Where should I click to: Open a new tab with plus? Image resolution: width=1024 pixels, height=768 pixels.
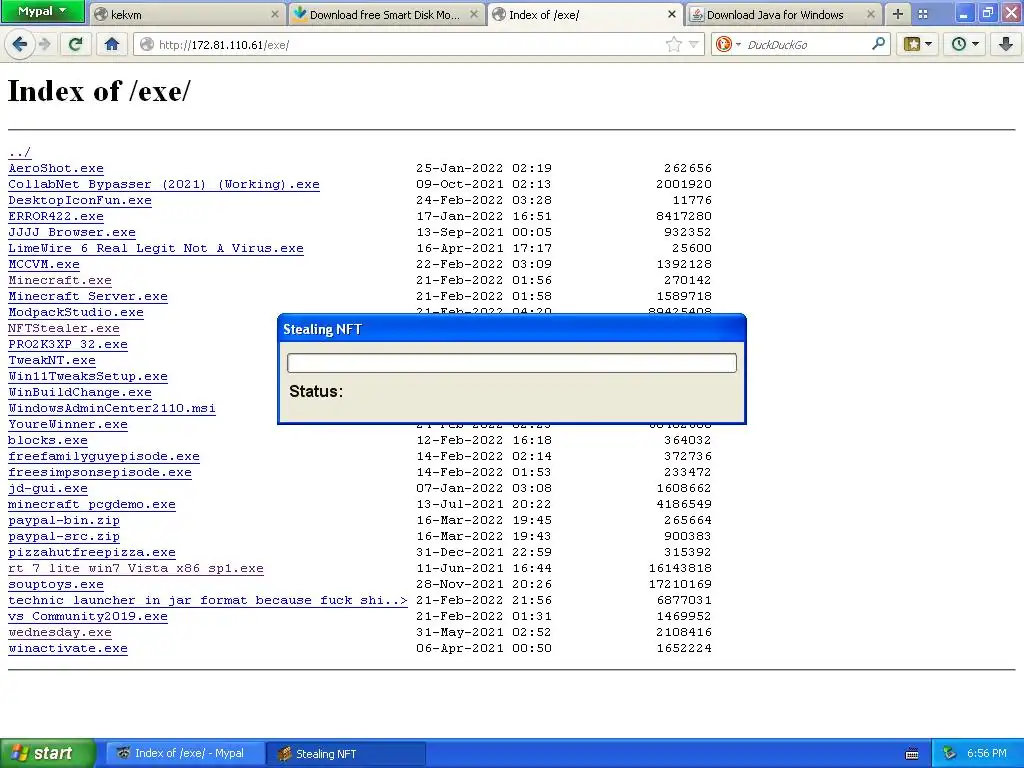point(898,14)
